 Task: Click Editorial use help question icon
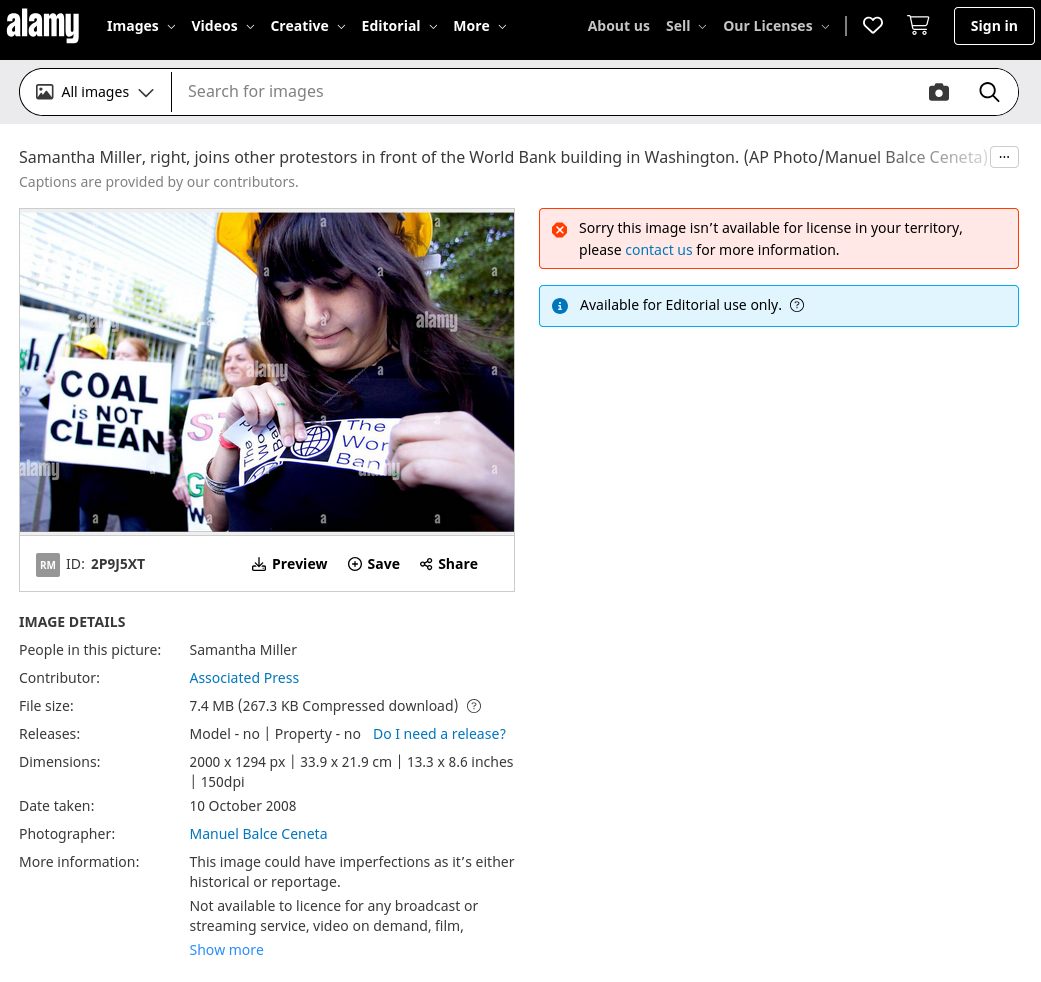(x=797, y=306)
